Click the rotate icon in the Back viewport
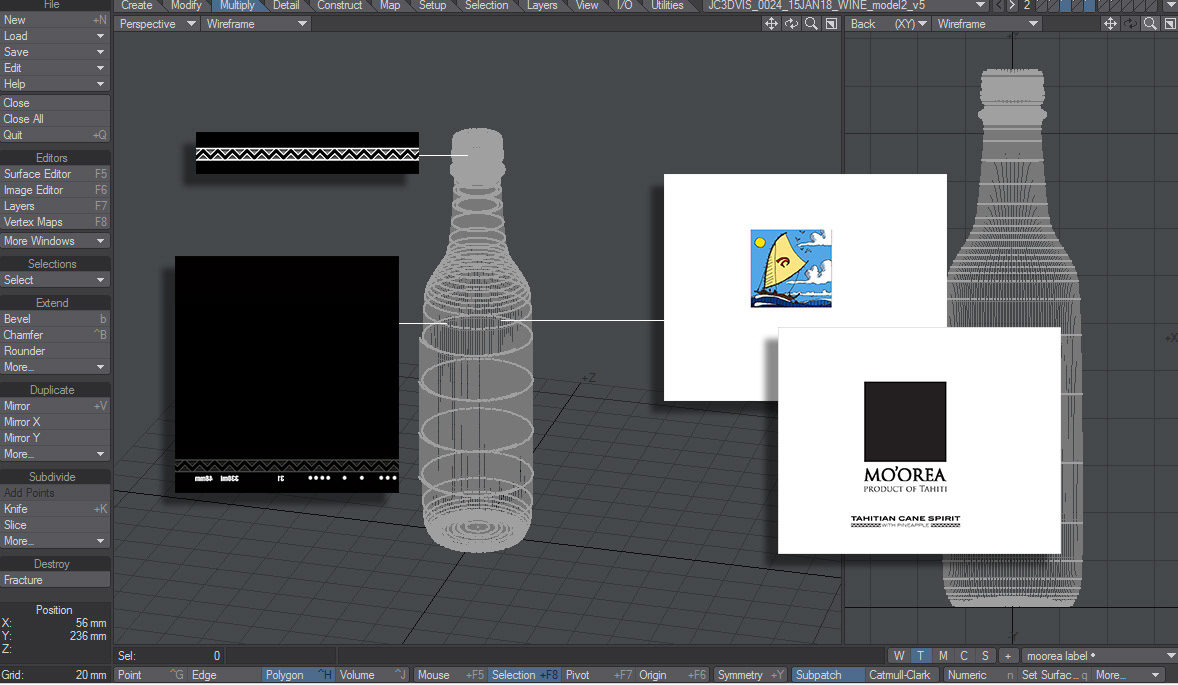This screenshot has width=1178, height=685. (1130, 24)
